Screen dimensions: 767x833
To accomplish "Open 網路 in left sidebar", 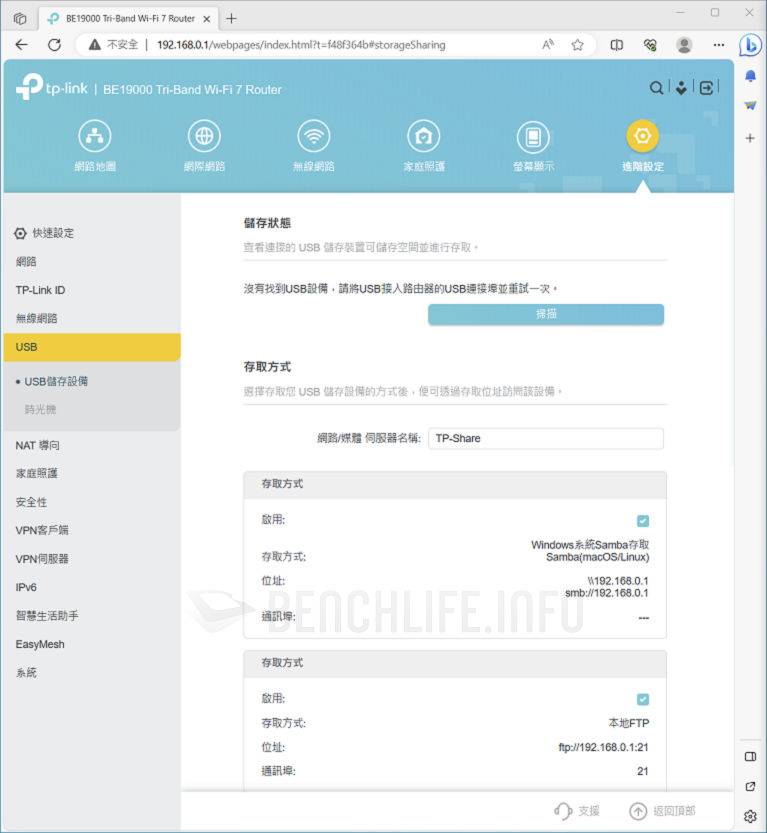I will coord(26,261).
